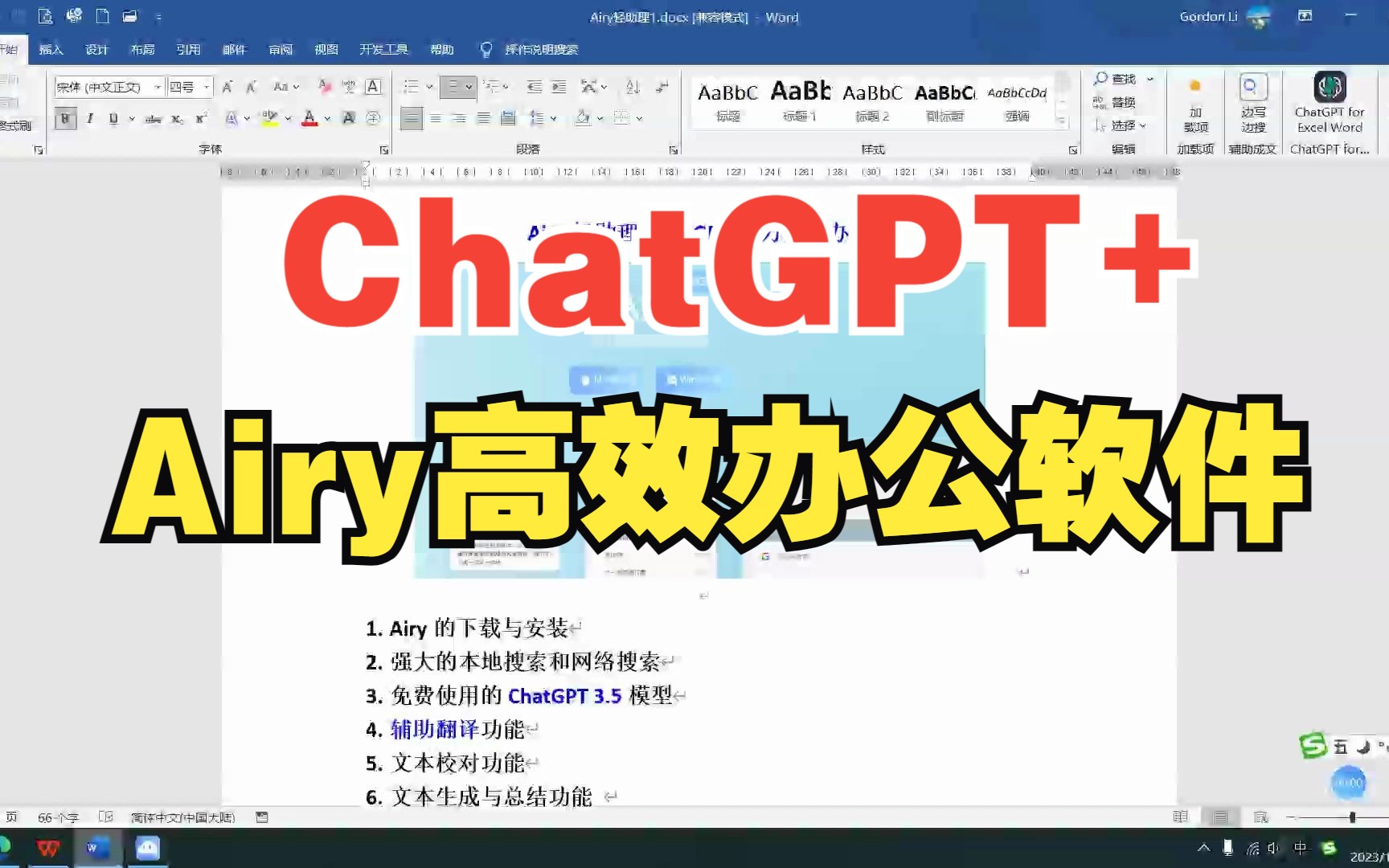
Task: Click Open folder icon in quick access toolbar
Action: [x=129, y=16]
